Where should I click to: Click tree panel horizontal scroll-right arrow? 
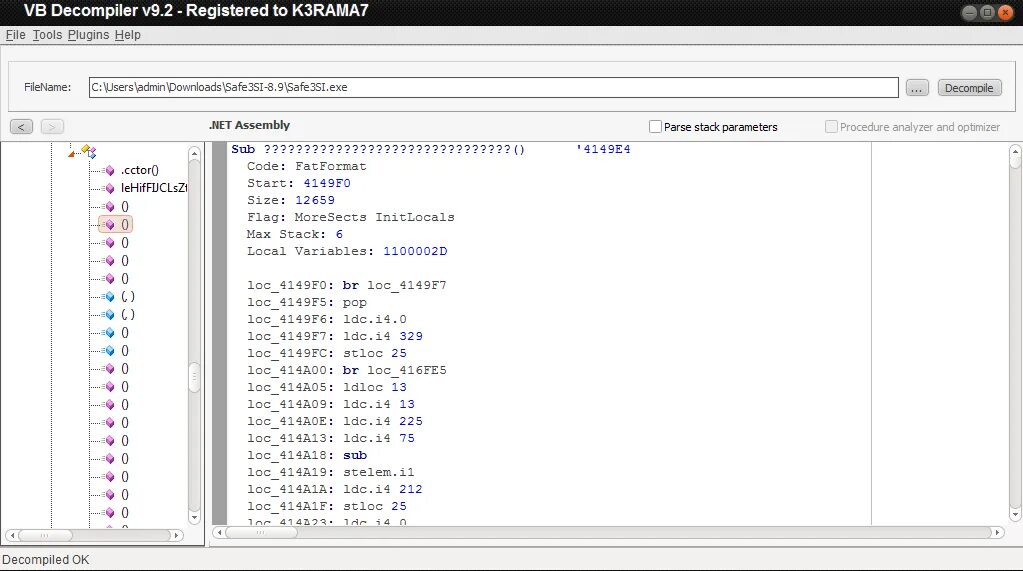[176, 535]
